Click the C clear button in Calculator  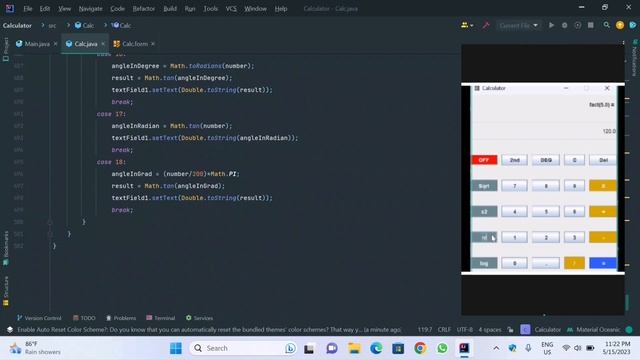tap(574, 160)
